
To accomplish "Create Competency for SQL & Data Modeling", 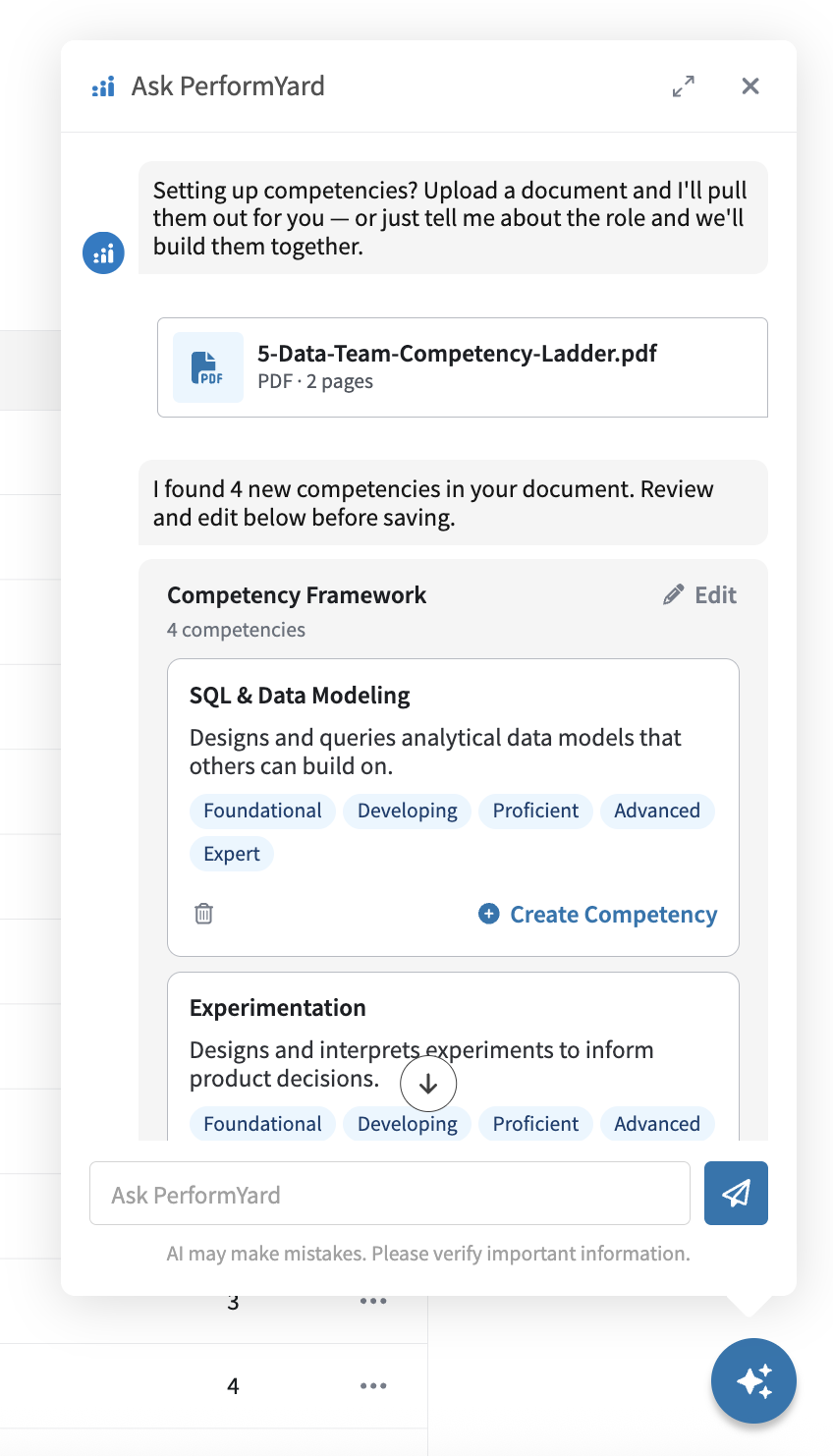I will click(x=597, y=914).
